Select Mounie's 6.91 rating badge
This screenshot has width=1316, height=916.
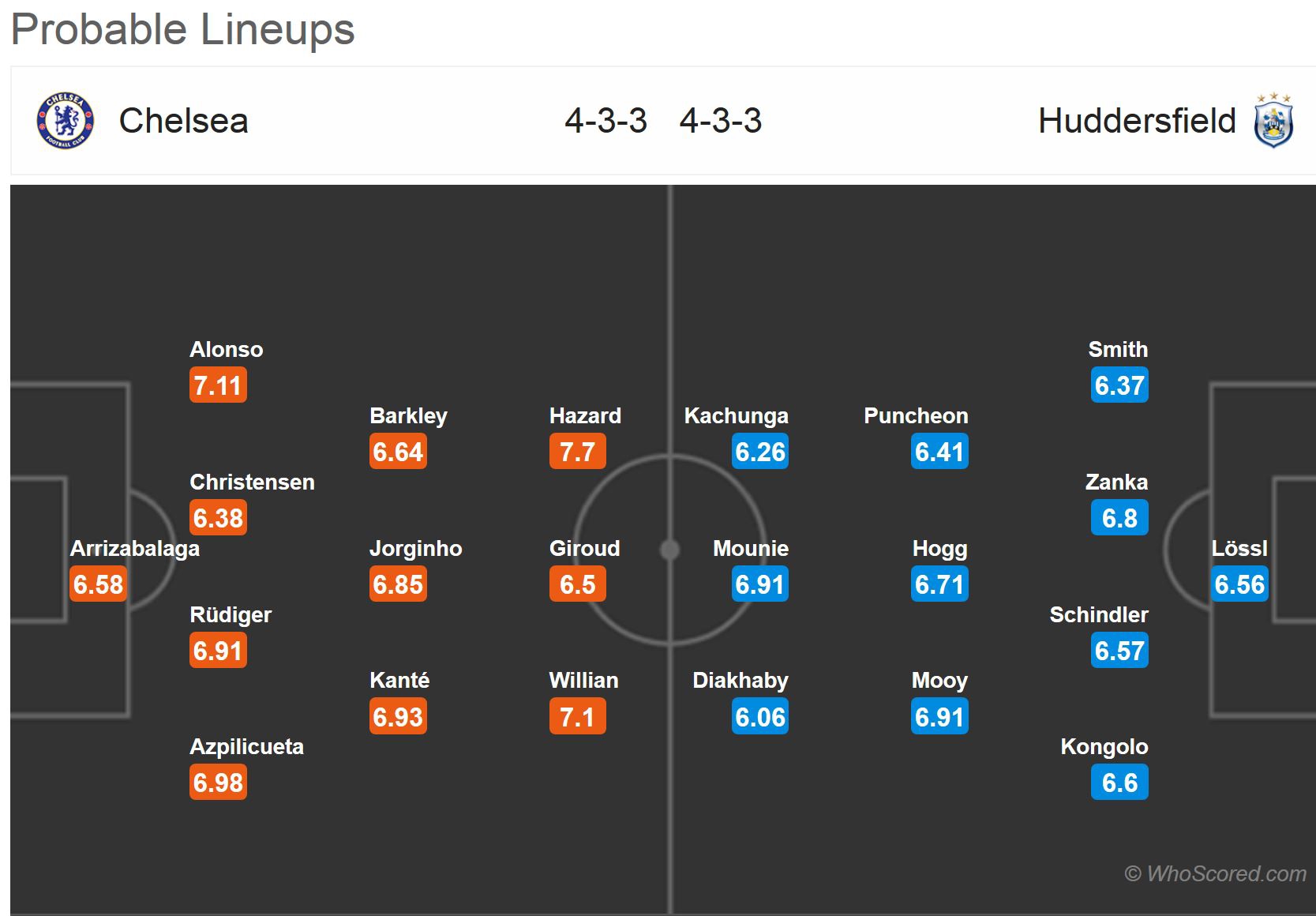[x=759, y=584]
